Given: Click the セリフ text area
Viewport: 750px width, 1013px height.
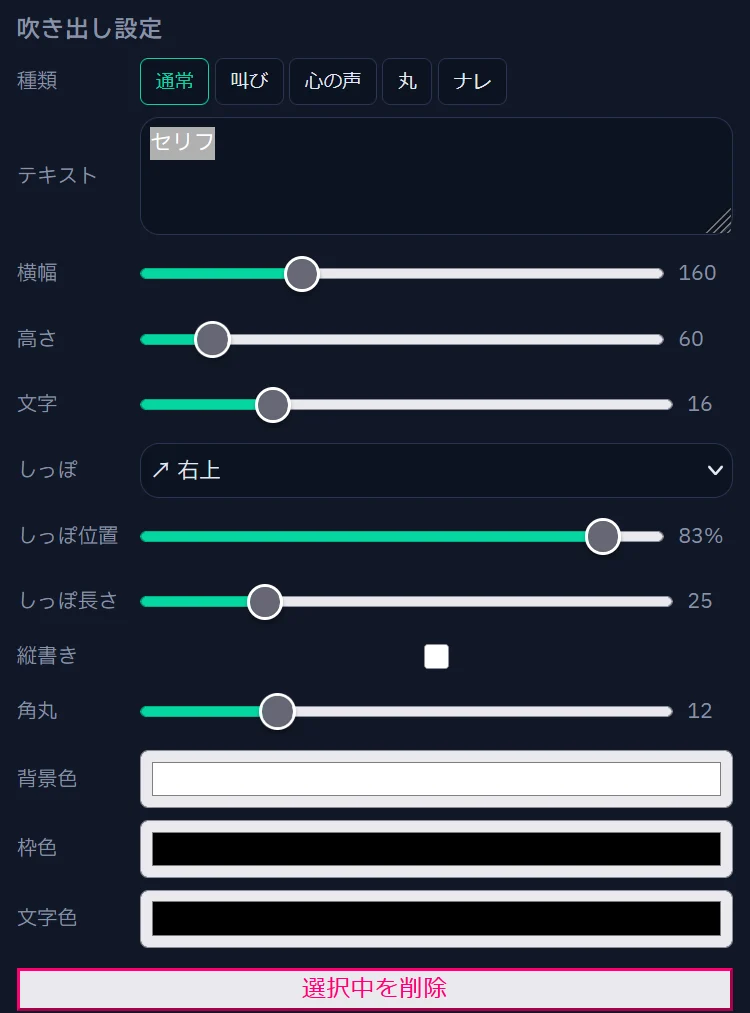Looking at the screenshot, I should (x=436, y=176).
